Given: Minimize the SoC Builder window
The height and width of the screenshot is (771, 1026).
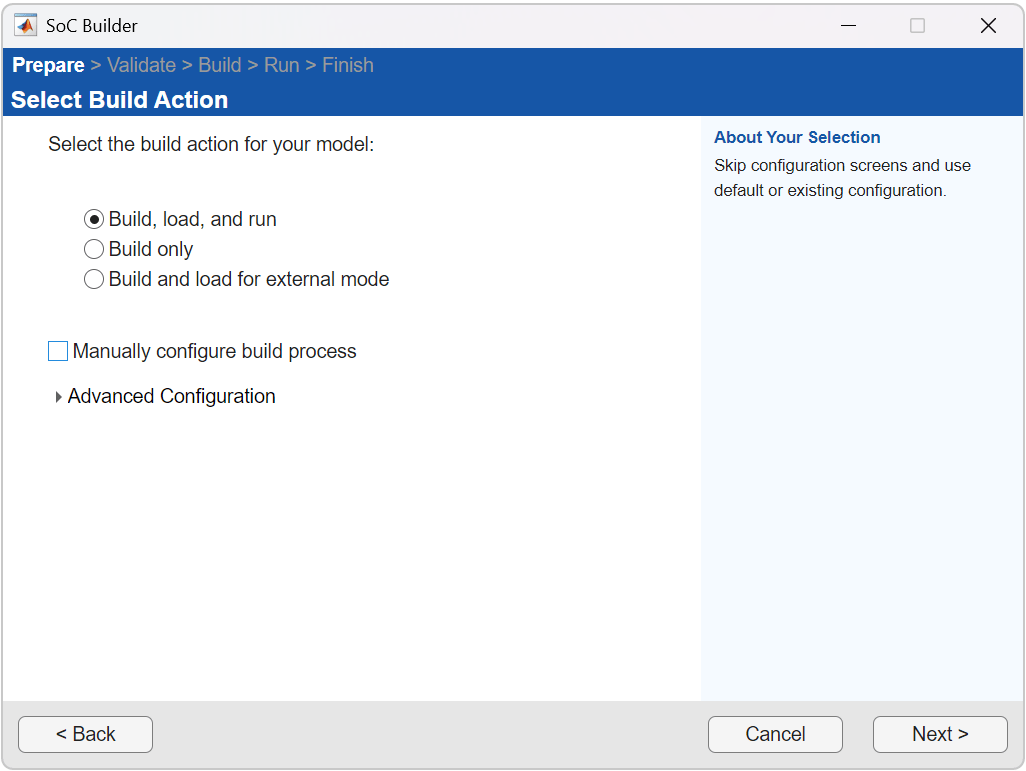Looking at the screenshot, I should [848, 26].
